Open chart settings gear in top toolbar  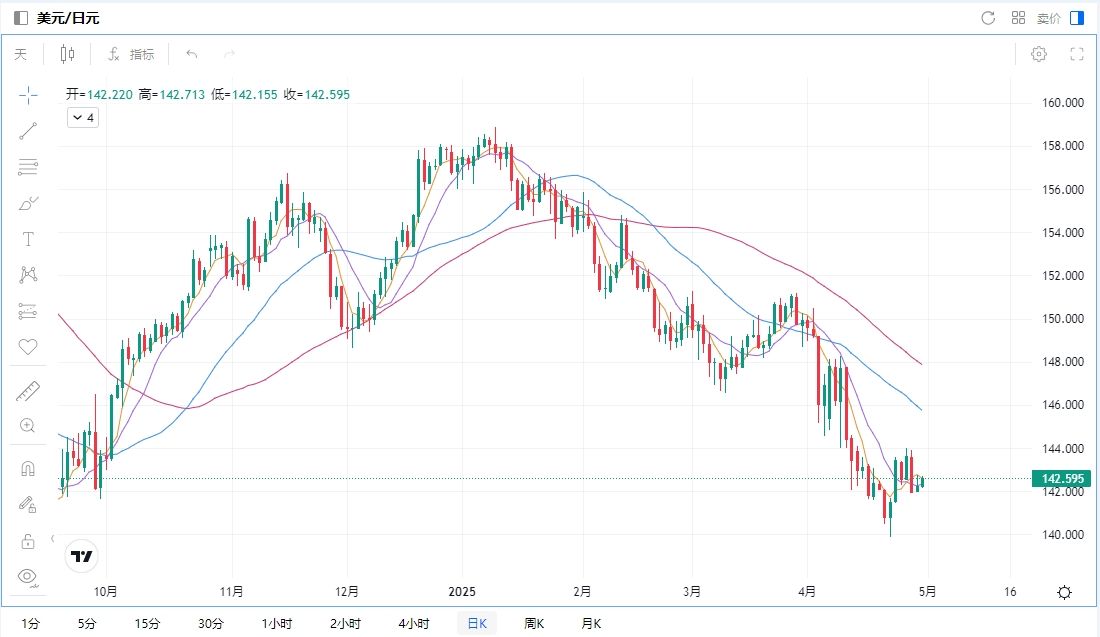pyautogui.click(x=1039, y=54)
